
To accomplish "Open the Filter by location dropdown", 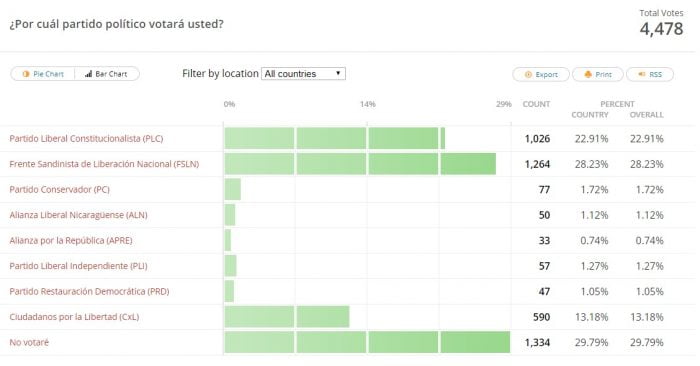I will (304, 74).
